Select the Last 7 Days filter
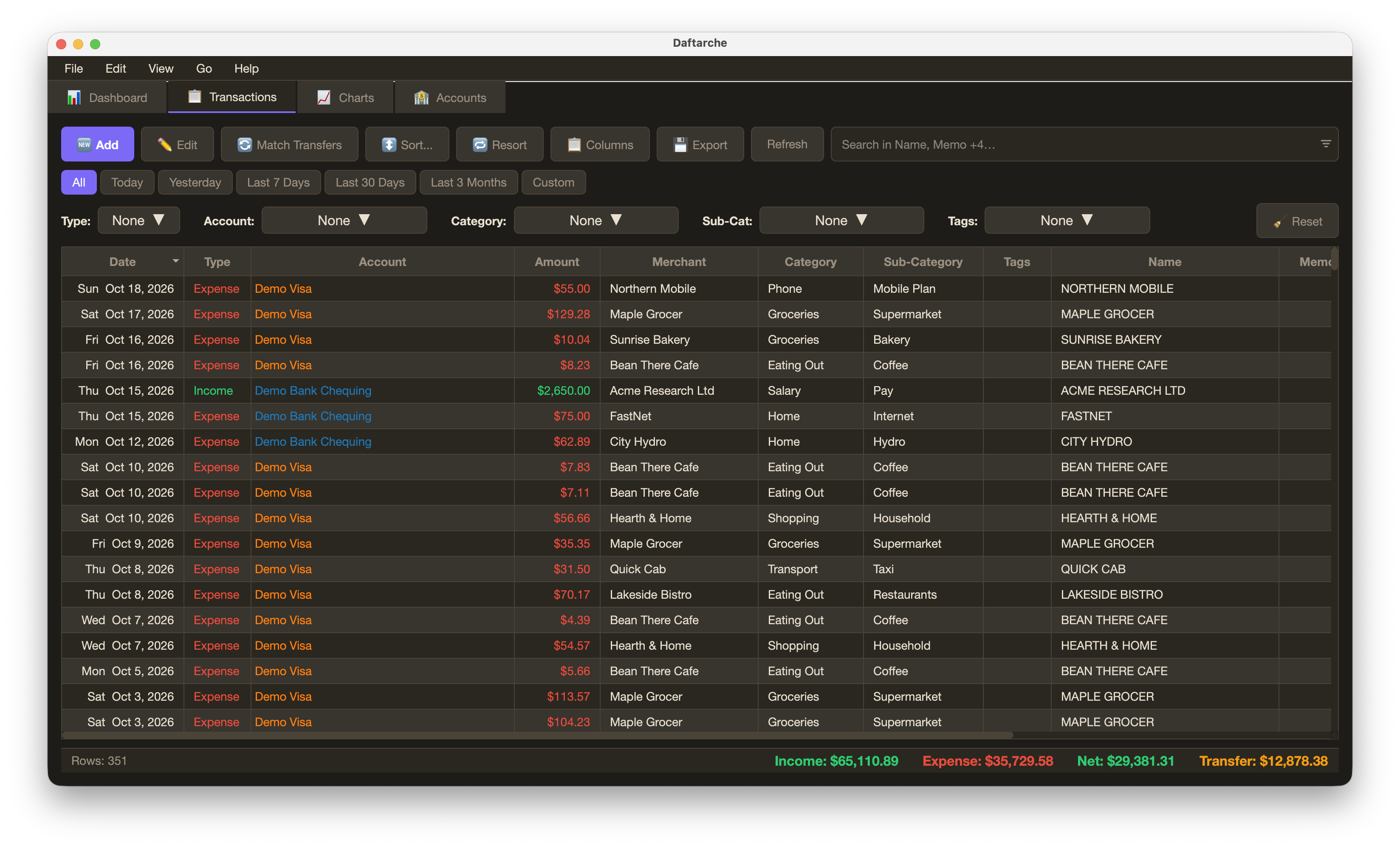Image resolution: width=1400 pixels, height=849 pixels. [x=278, y=182]
